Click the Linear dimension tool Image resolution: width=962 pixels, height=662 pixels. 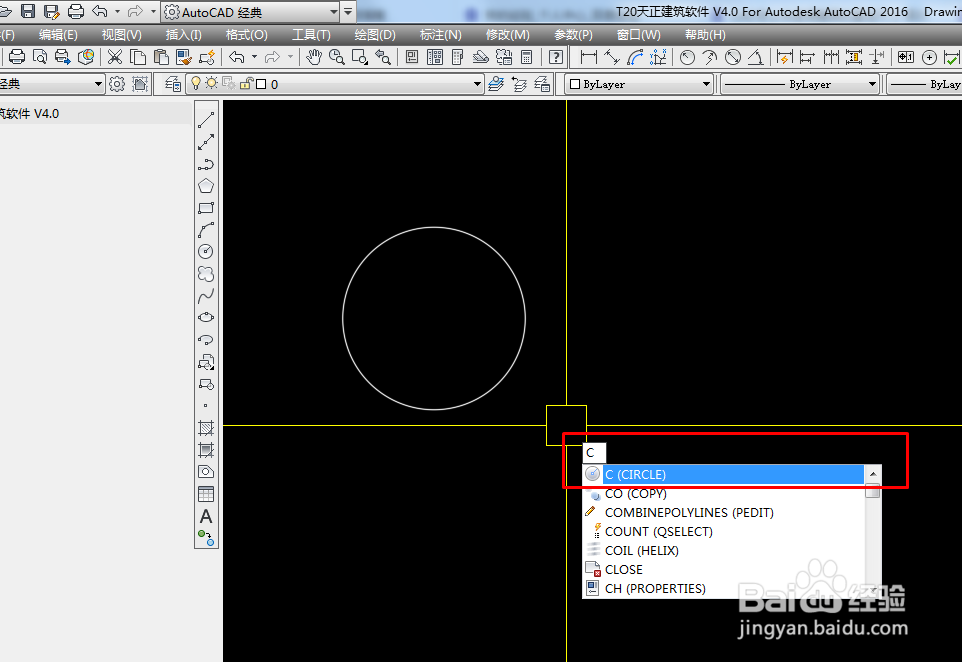tap(588, 58)
